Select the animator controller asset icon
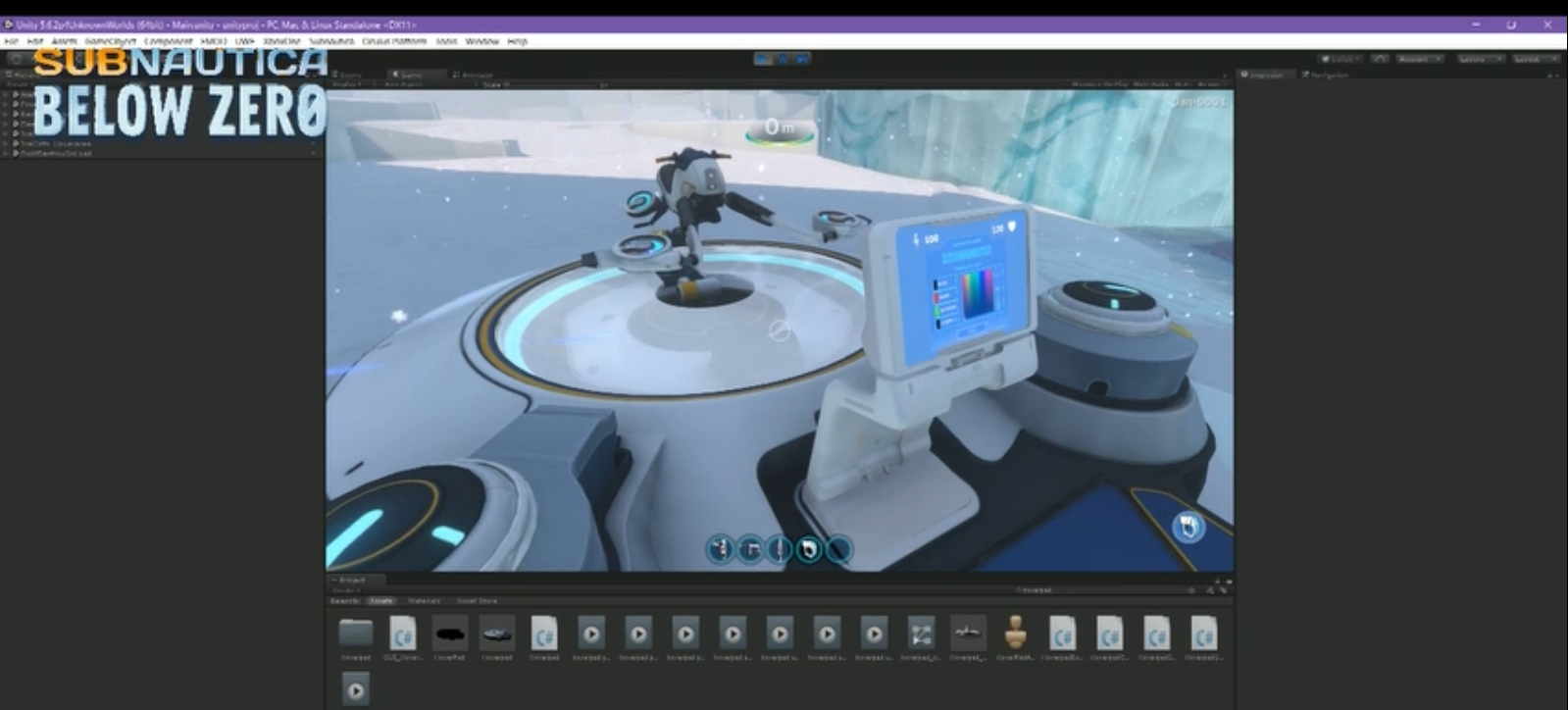Image resolution: width=1568 pixels, height=710 pixels. coord(921,634)
